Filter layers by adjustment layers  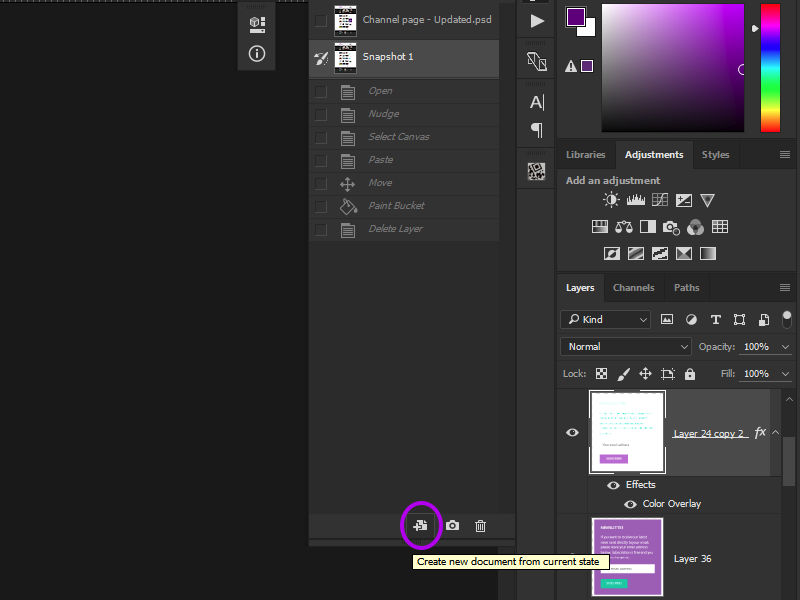click(691, 319)
